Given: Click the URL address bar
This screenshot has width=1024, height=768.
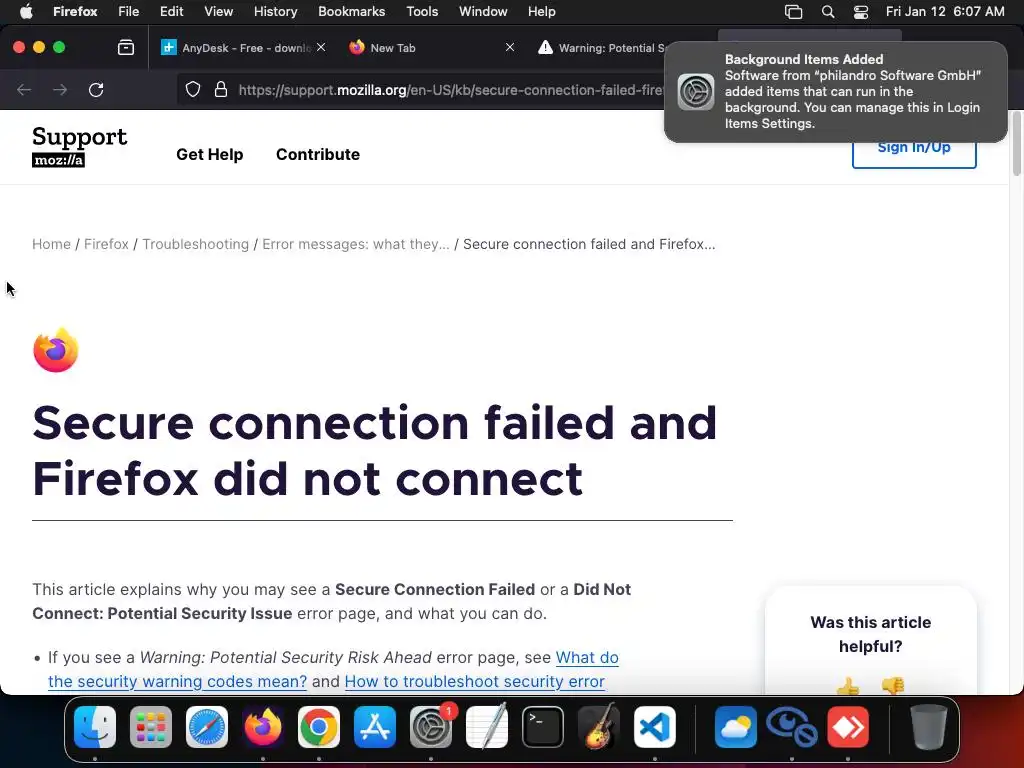Looking at the screenshot, I should 451,90.
